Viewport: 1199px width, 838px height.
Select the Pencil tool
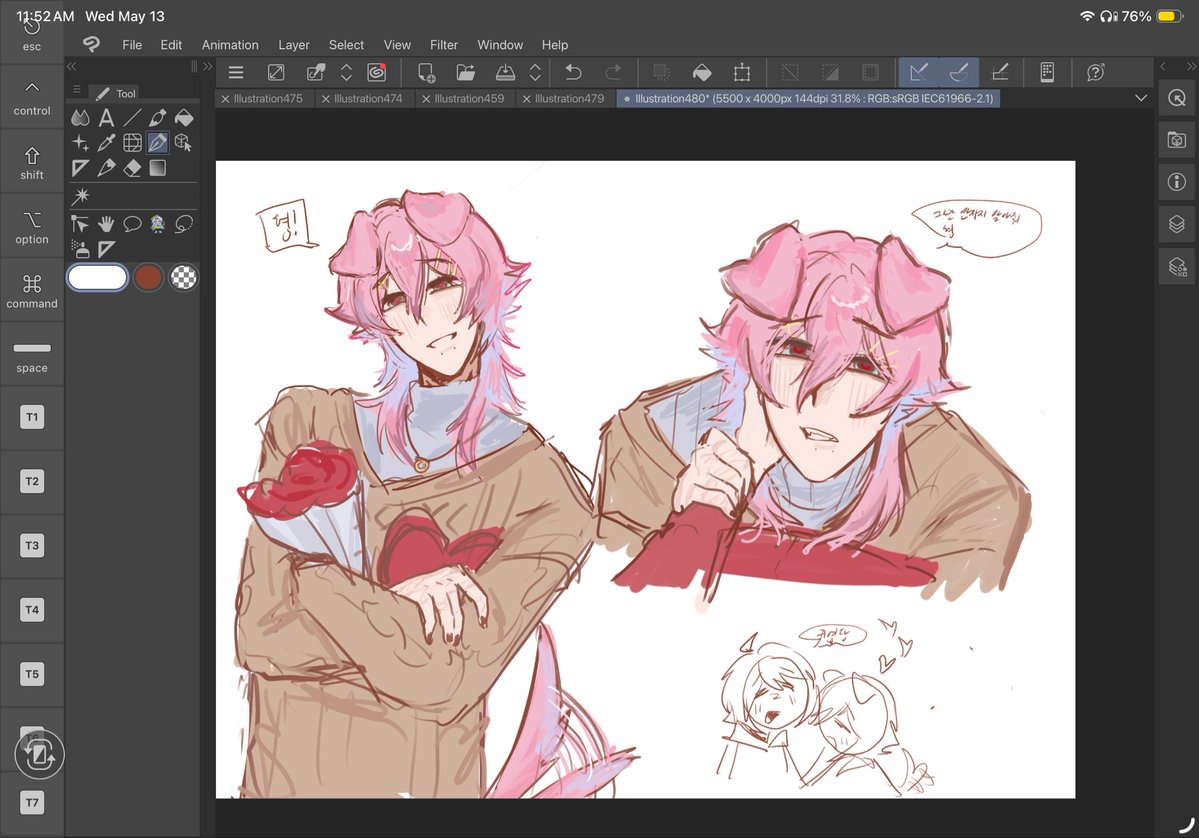(106, 168)
